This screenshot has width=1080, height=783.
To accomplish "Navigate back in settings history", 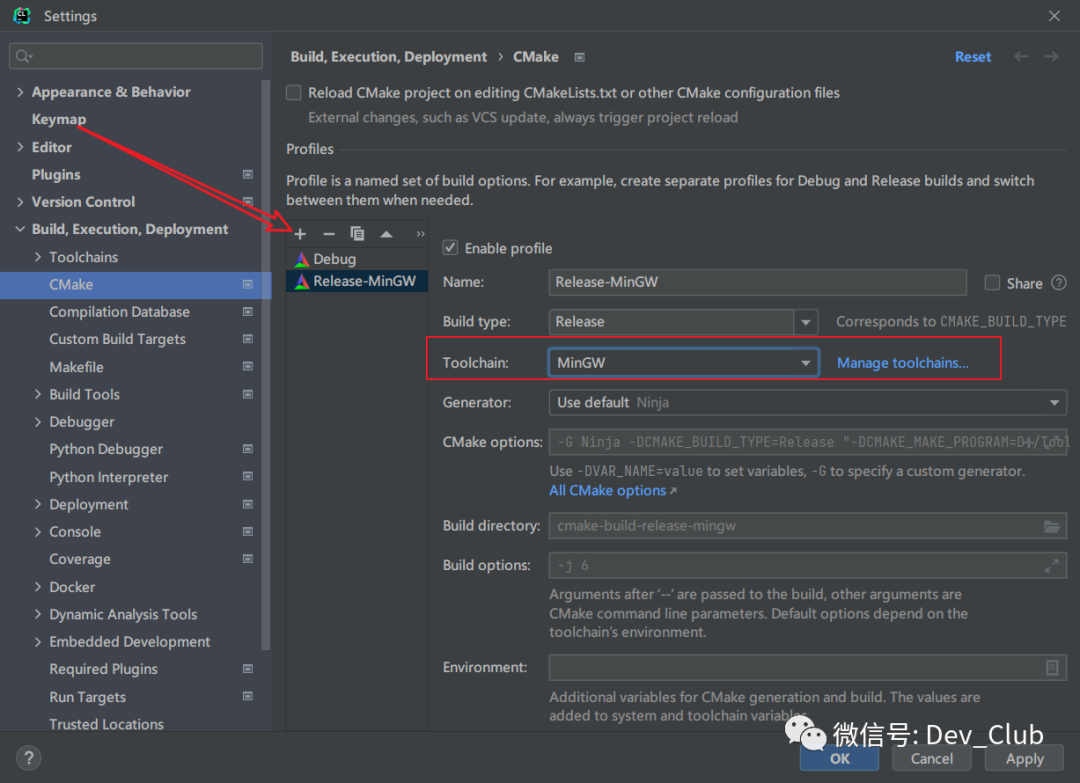I will [x=1021, y=56].
